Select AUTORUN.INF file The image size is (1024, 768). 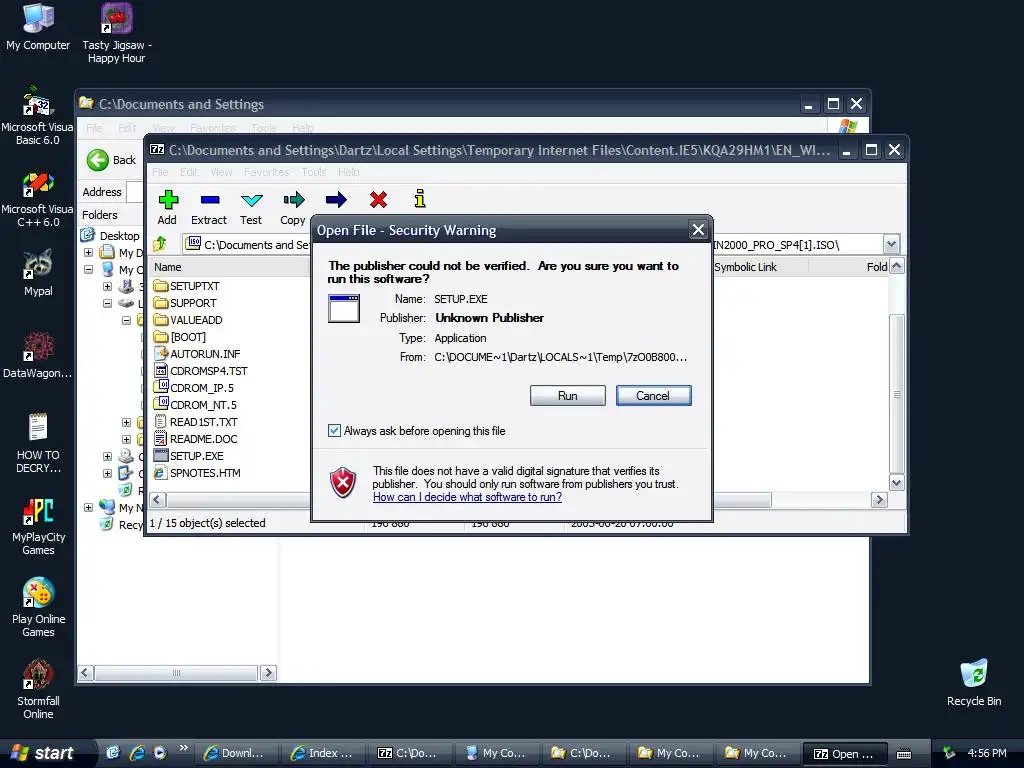(x=197, y=354)
